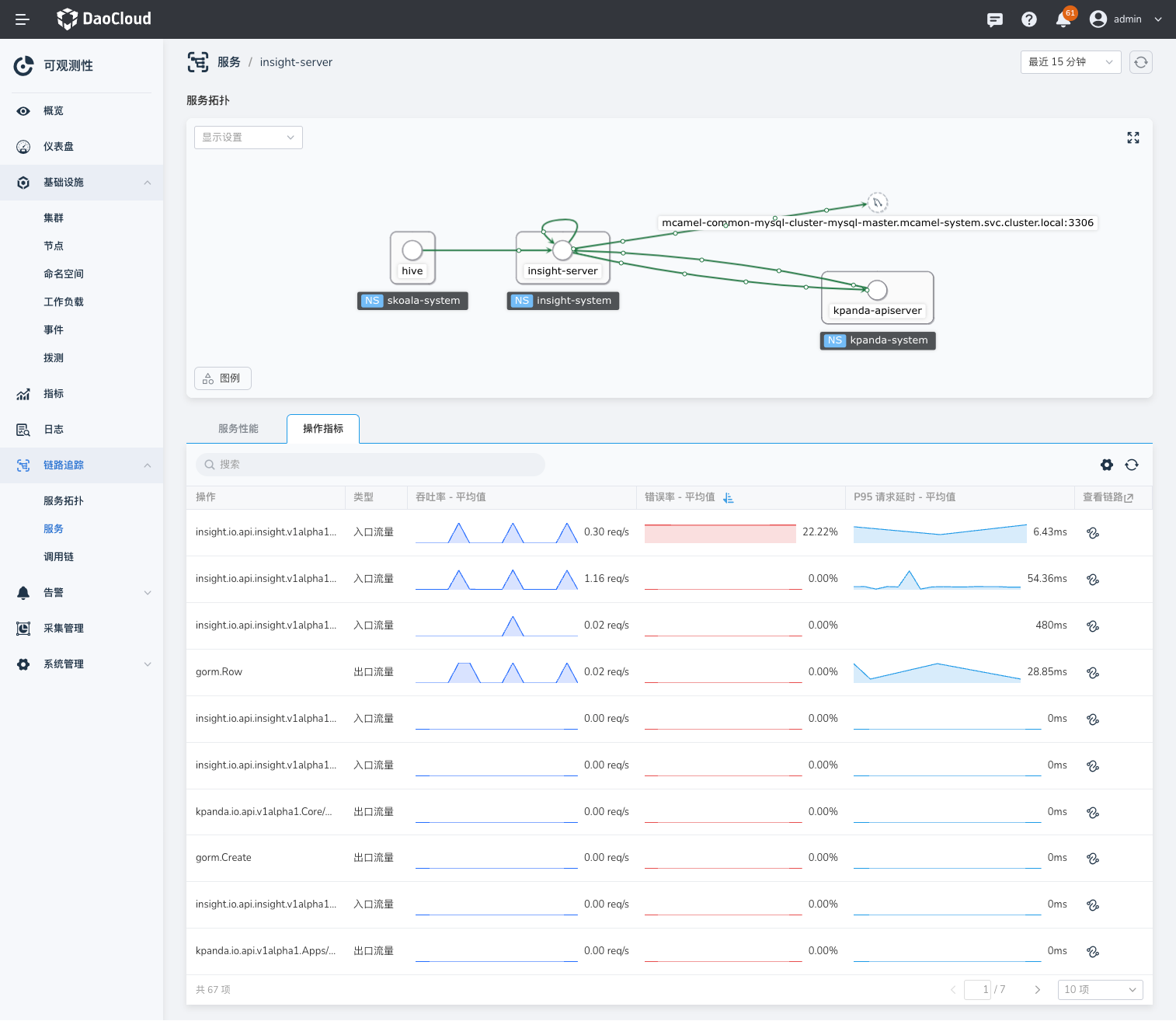Select 调用链 in the sidebar menu
Image resolution: width=1176 pixels, height=1021 pixels.
tap(59, 557)
